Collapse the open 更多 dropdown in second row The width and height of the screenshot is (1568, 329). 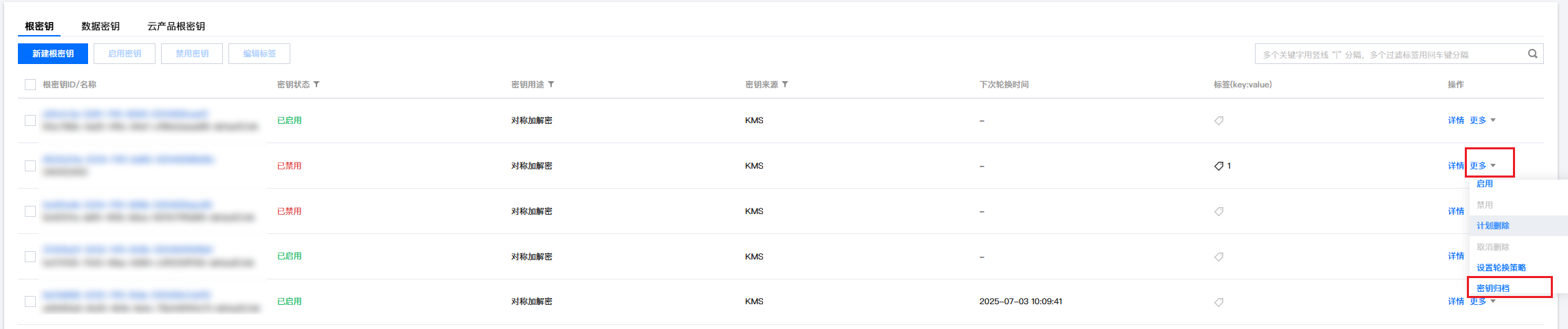1482,166
